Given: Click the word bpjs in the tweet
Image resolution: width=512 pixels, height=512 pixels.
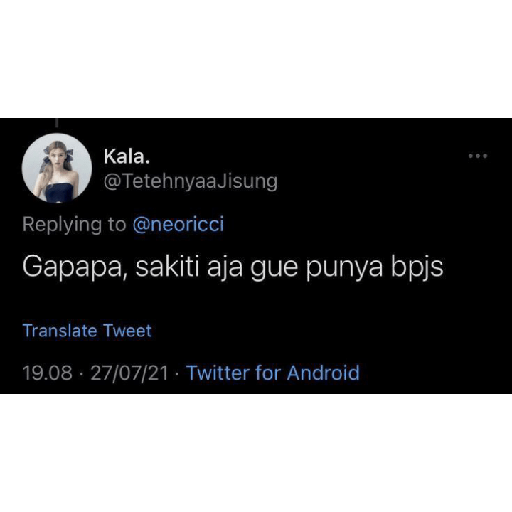Looking at the screenshot, I should click(x=417, y=267).
